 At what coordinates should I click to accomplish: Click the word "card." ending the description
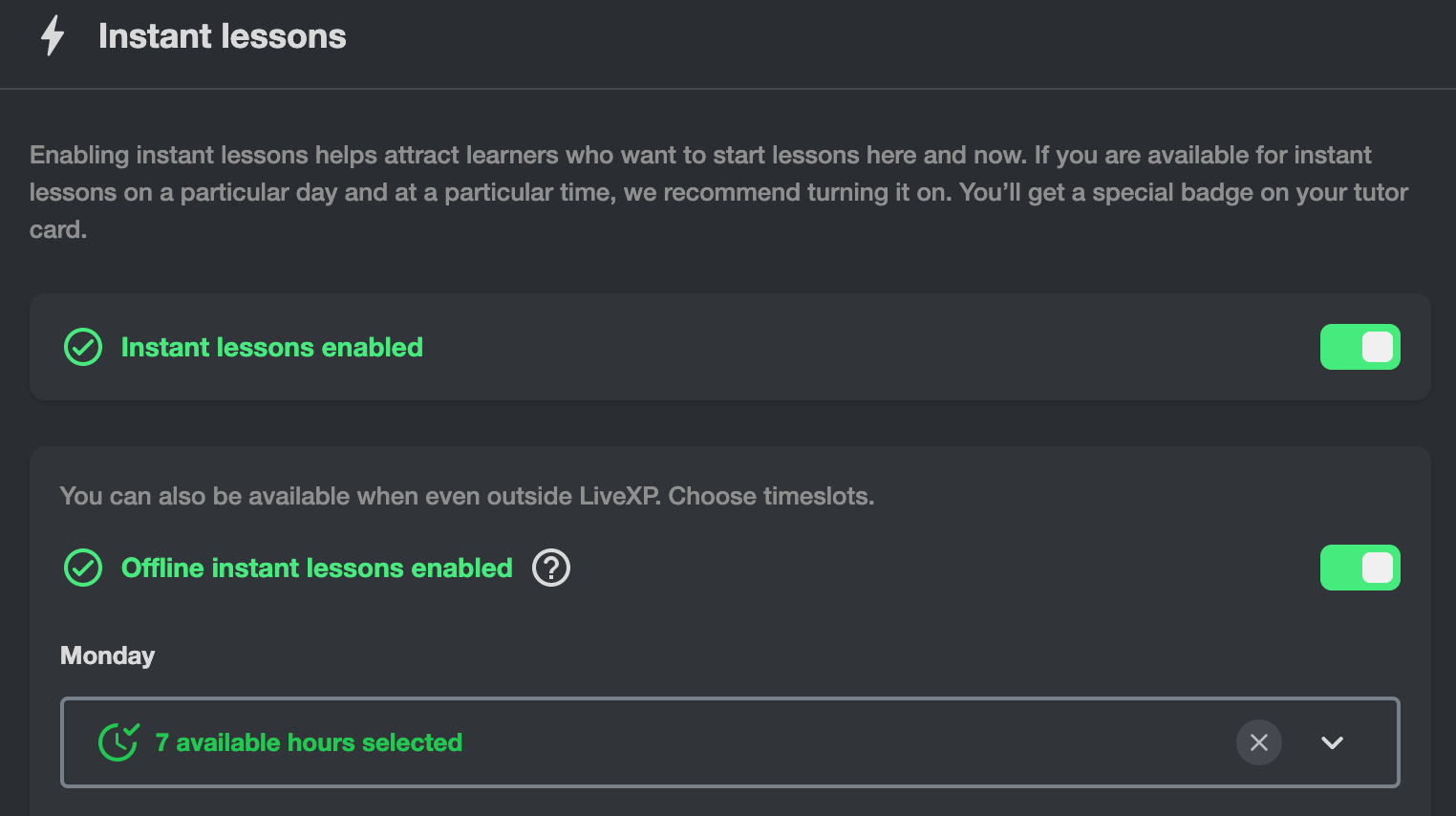coord(58,229)
